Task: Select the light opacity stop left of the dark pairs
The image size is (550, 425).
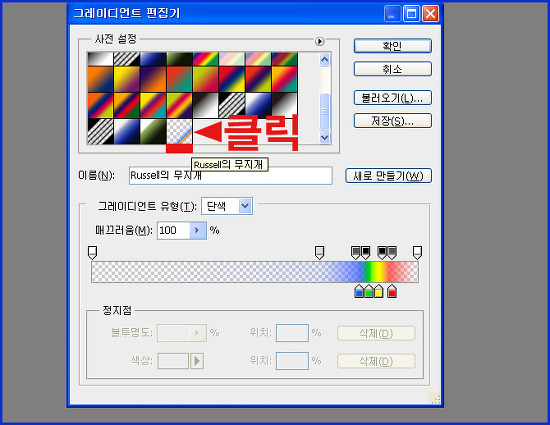Action: [x=319, y=252]
